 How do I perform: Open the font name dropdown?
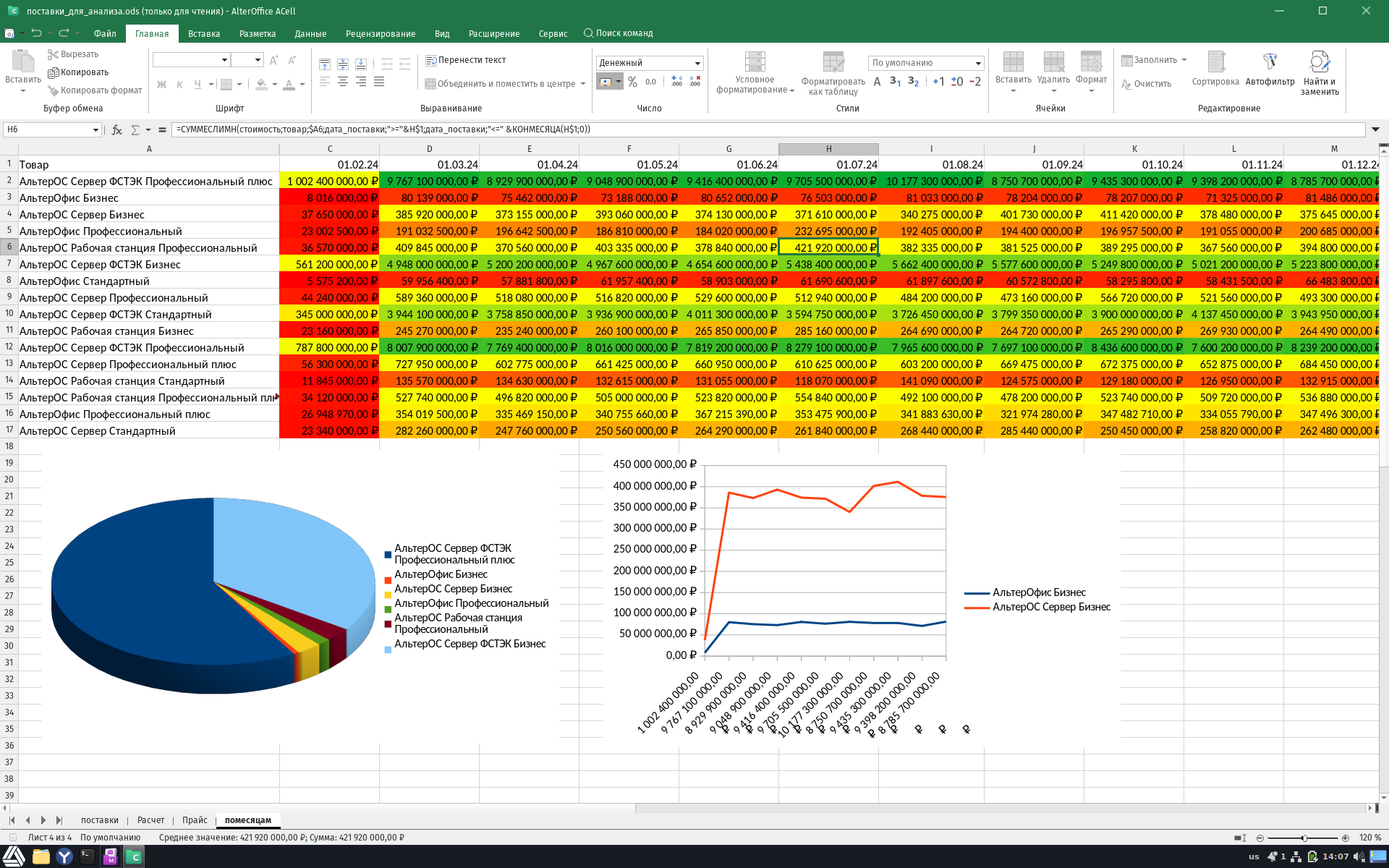[225, 60]
